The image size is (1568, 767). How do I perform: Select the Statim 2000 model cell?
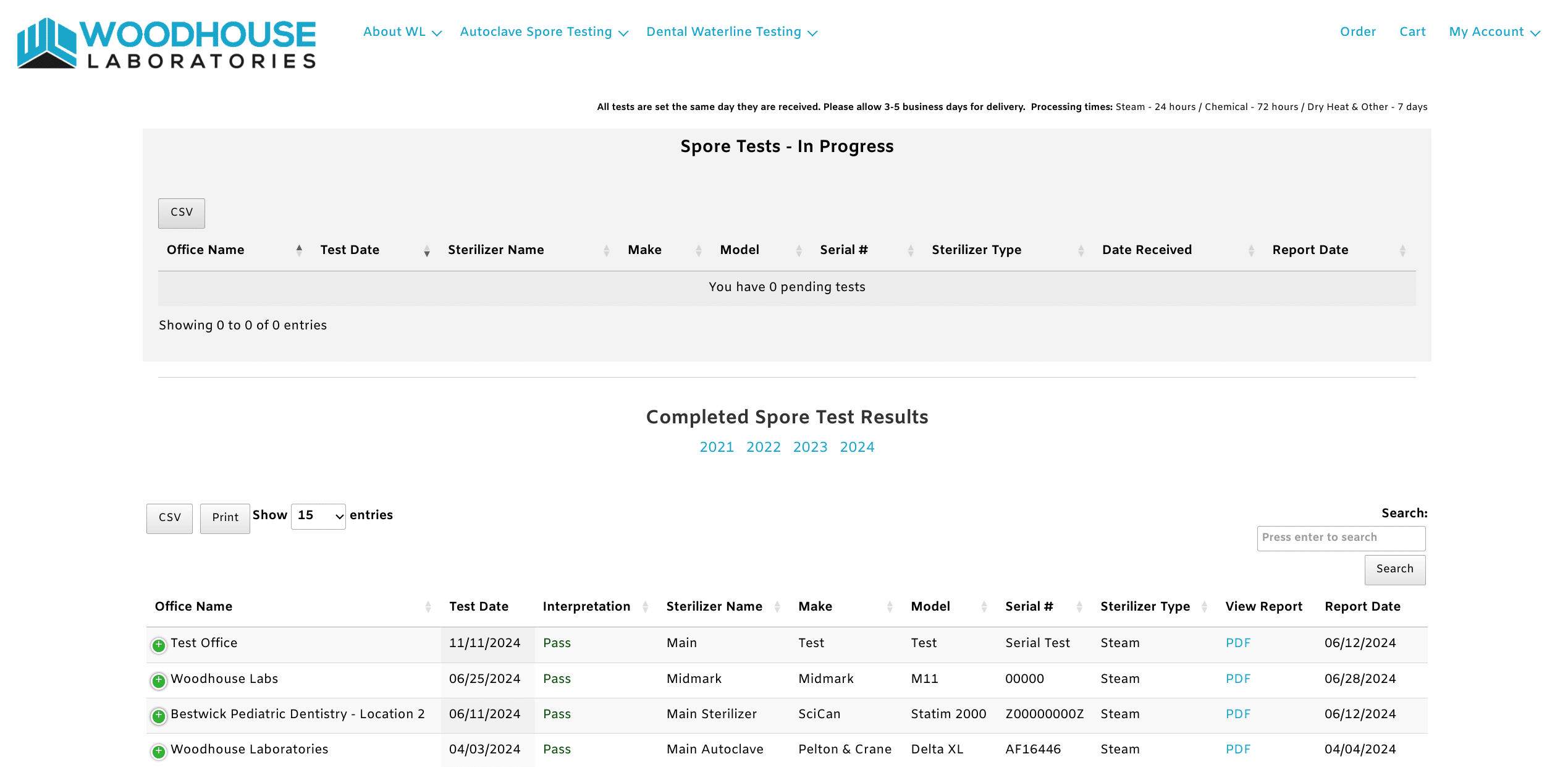coord(949,714)
